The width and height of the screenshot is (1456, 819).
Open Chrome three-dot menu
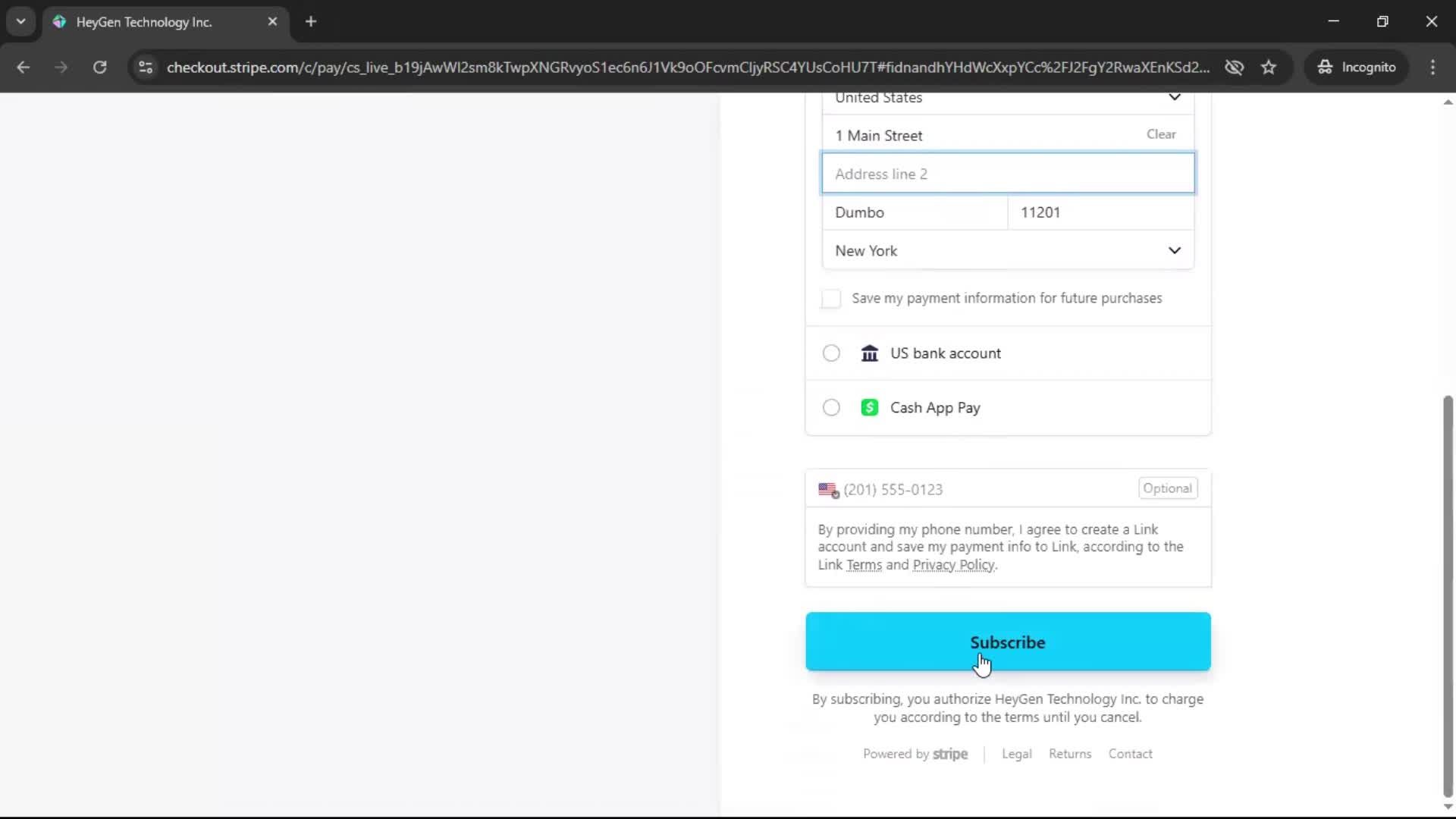[1432, 67]
